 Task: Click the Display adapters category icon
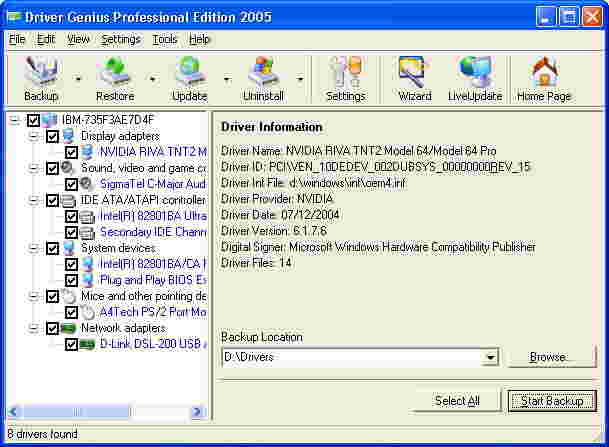(68, 136)
